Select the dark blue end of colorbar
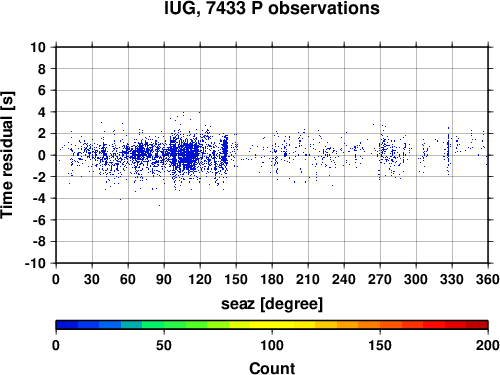 (67, 325)
